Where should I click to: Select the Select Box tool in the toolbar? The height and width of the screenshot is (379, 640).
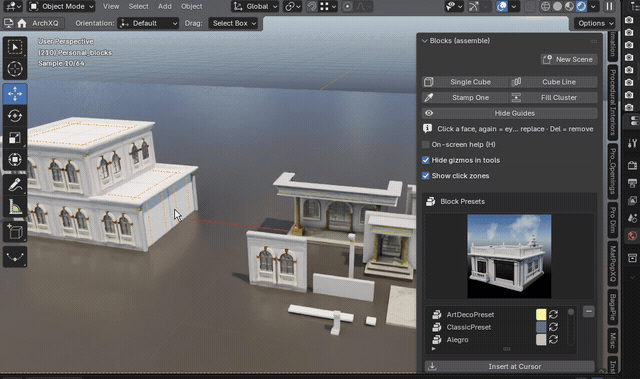pos(15,47)
